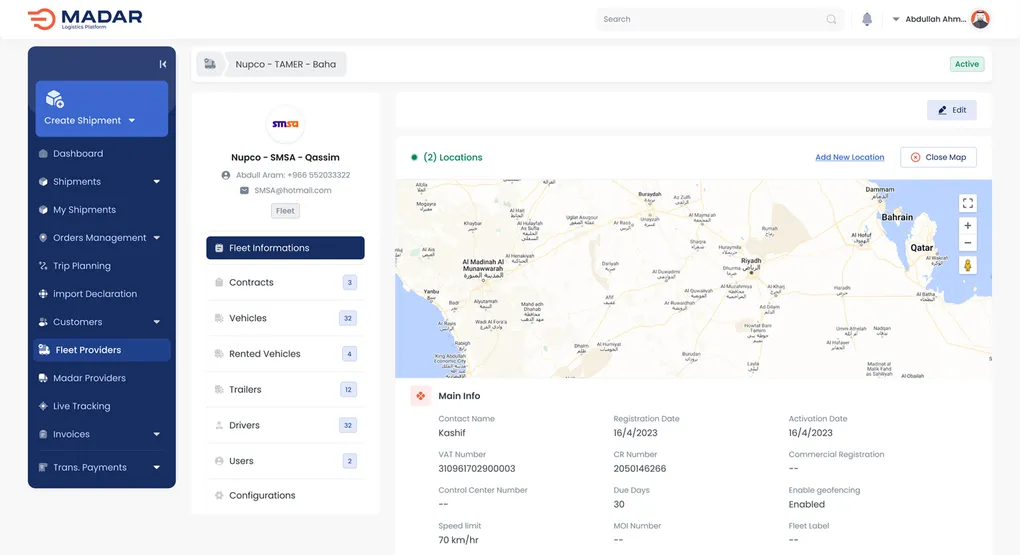Click the MADAR logo
The image size is (1020, 555).
point(85,19)
